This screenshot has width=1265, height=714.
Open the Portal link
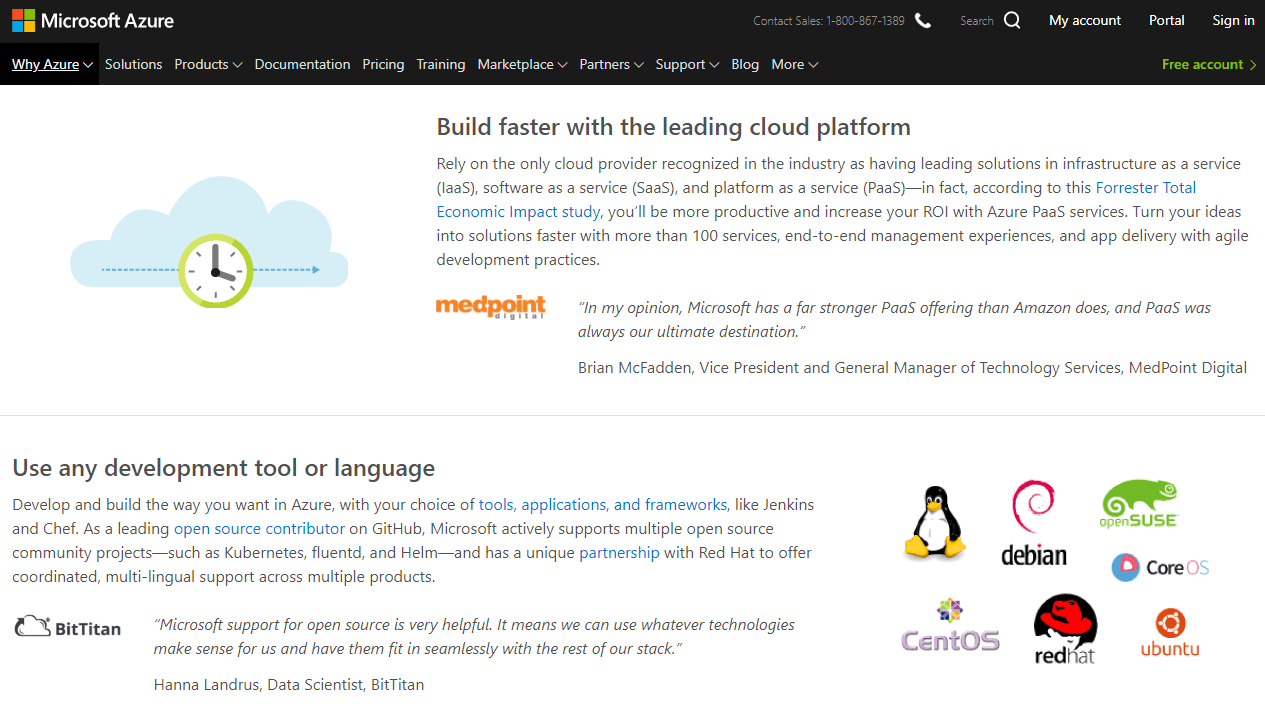point(1167,20)
